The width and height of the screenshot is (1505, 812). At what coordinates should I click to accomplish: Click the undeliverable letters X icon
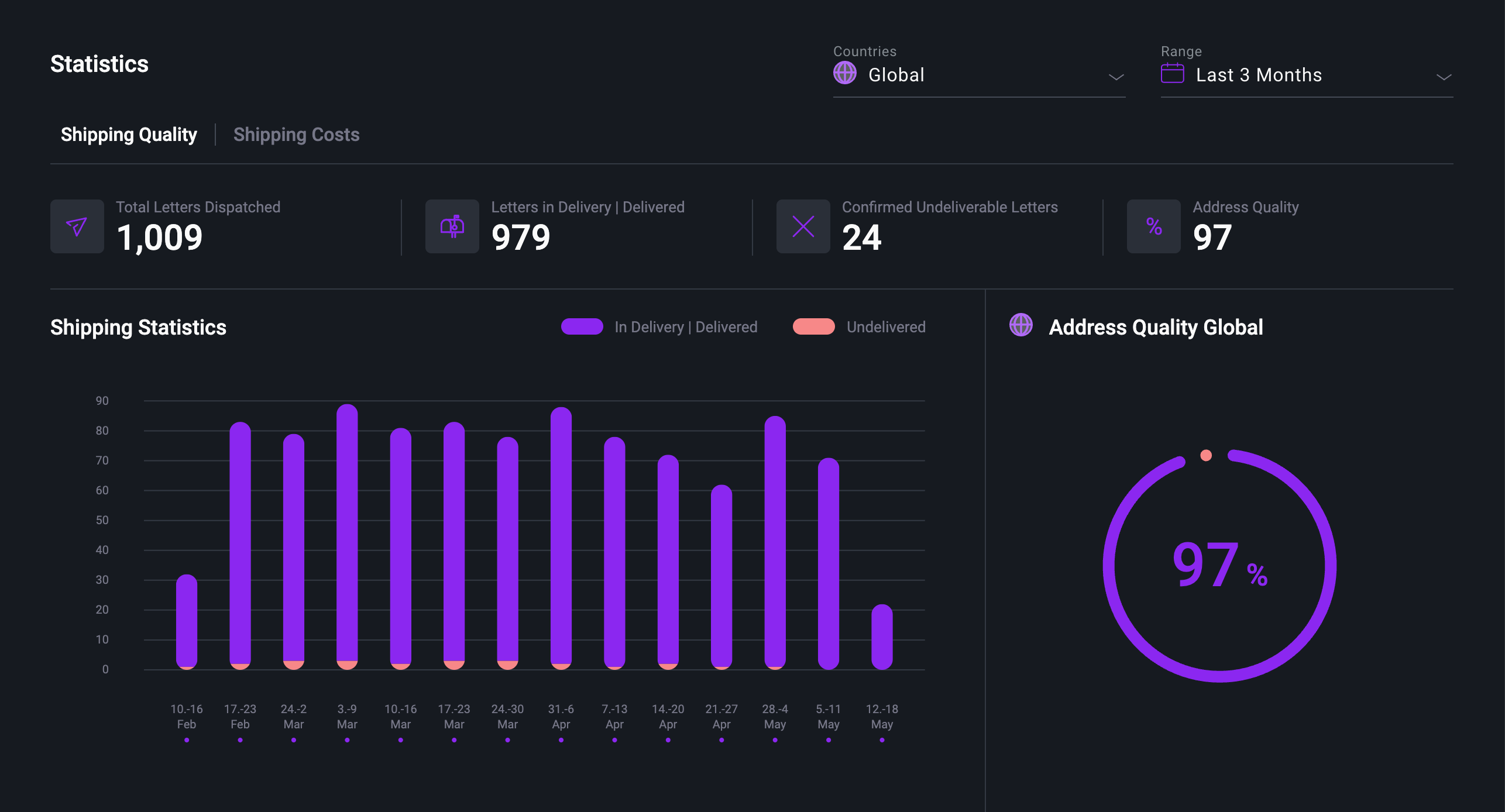pos(802,227)
